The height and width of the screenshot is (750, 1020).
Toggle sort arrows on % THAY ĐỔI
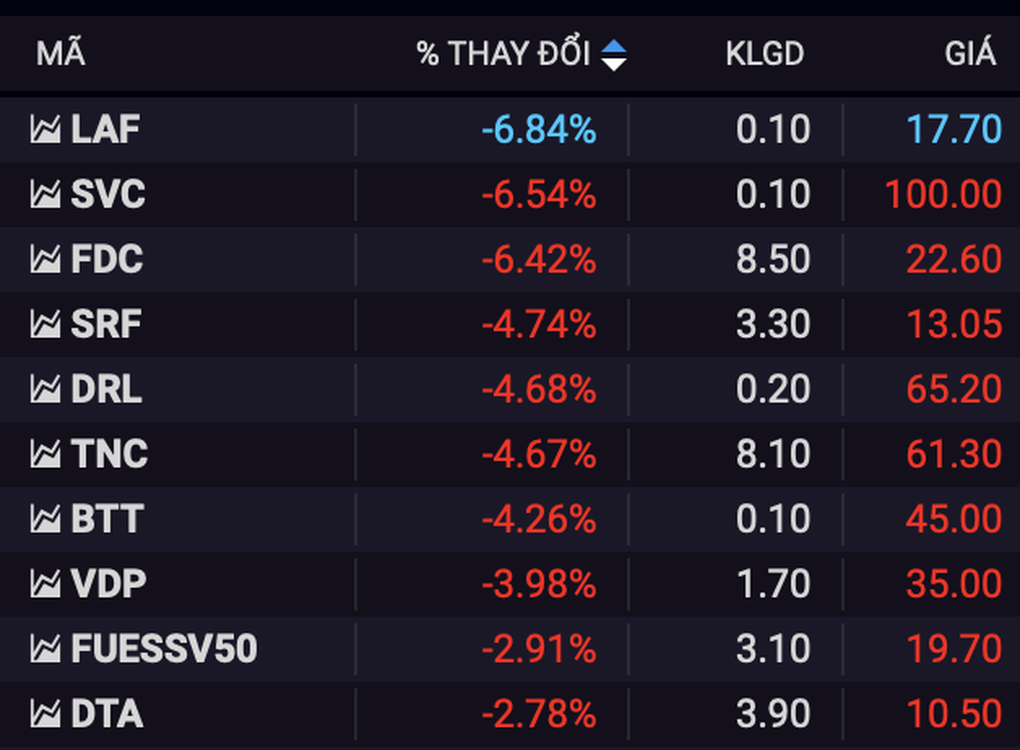point(613,54)
